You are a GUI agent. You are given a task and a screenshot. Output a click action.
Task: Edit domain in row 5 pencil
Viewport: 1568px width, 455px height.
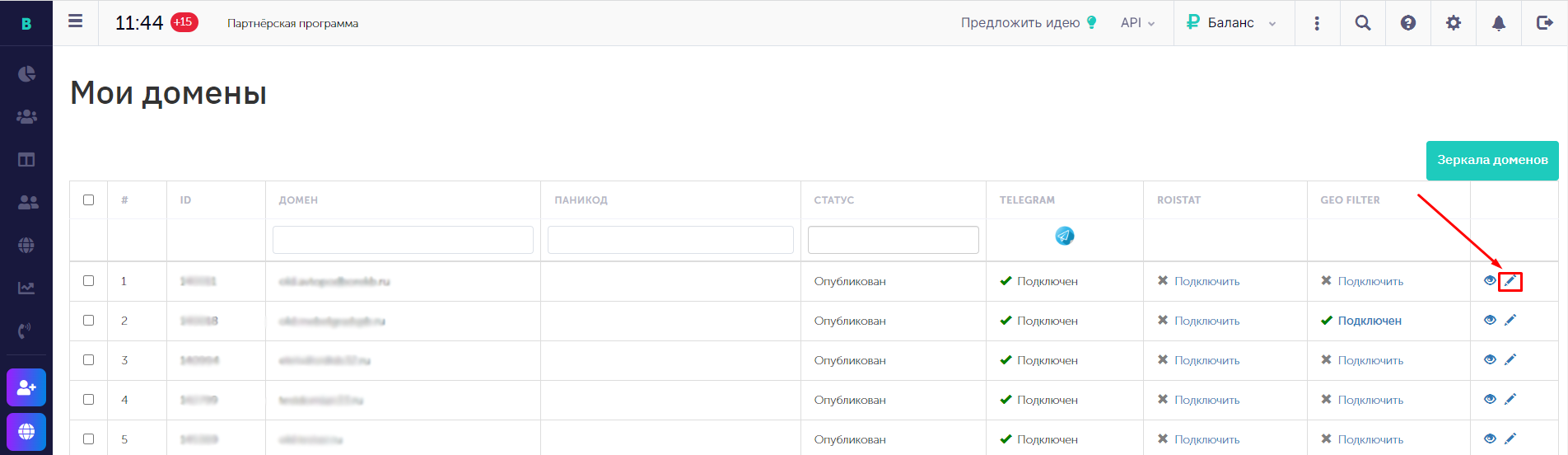pos(1510,439)
